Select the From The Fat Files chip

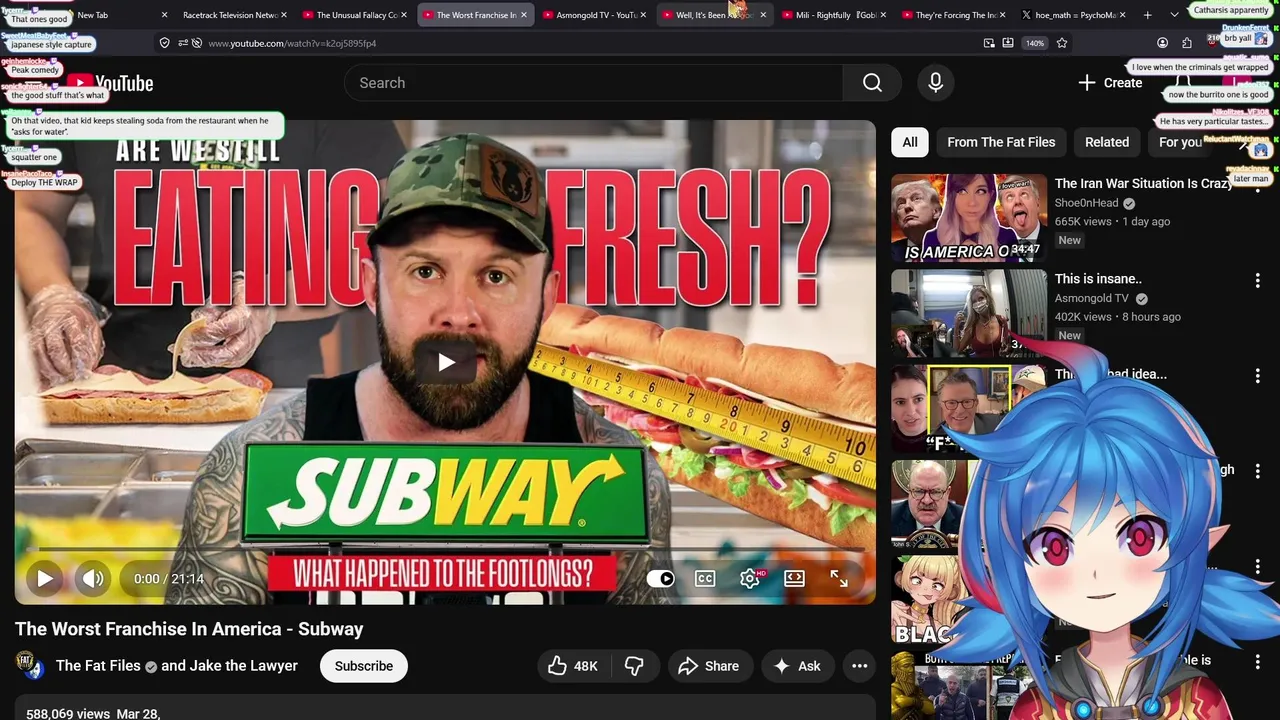click(1001, 142)
